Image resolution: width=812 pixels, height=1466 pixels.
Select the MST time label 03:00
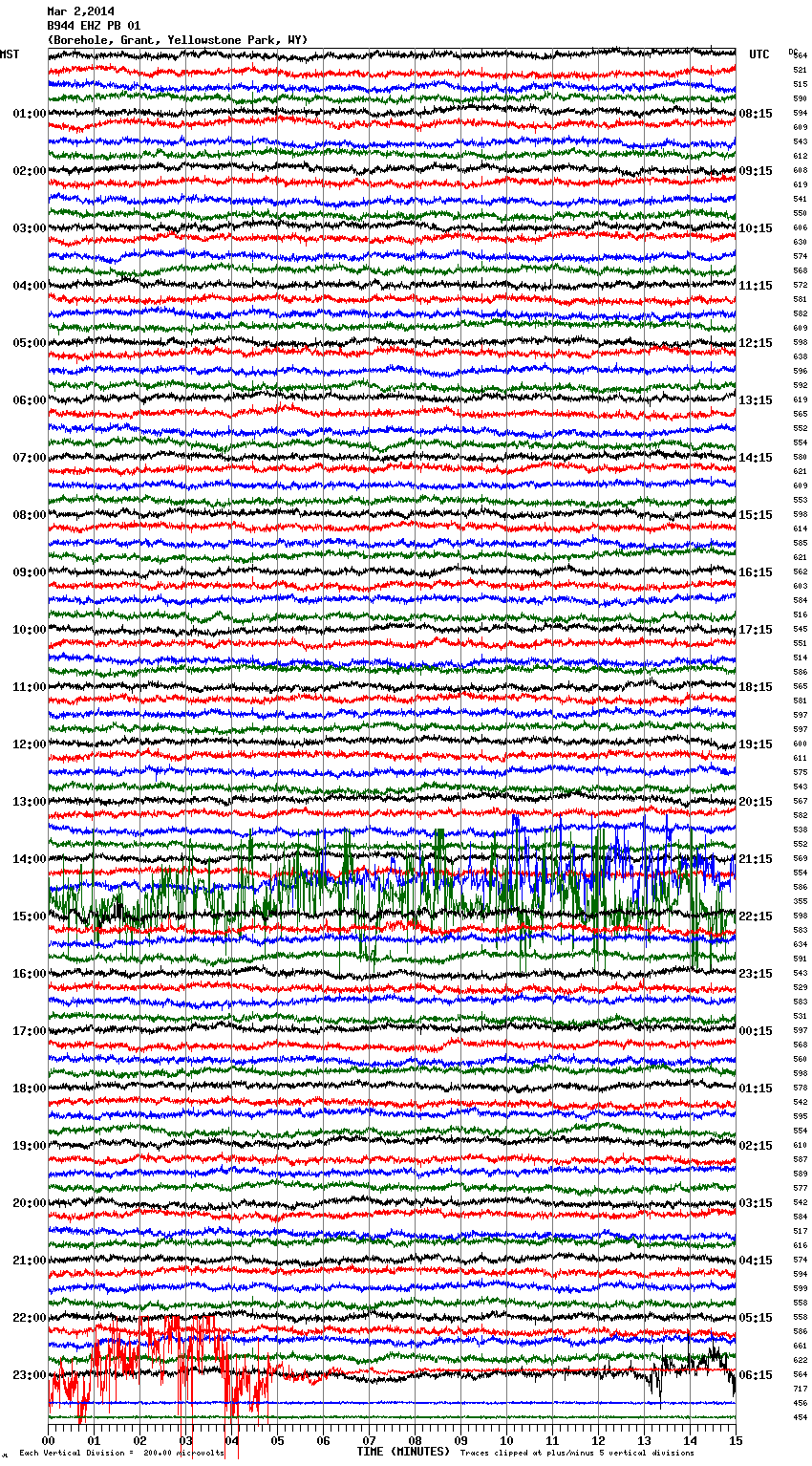(x=30, y=228)
